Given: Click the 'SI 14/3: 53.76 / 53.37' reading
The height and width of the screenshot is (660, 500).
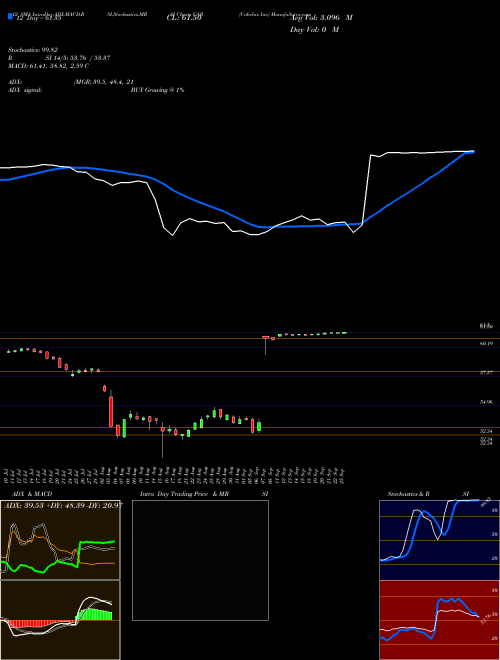Looking at the screenshot, I should [78, 58].
